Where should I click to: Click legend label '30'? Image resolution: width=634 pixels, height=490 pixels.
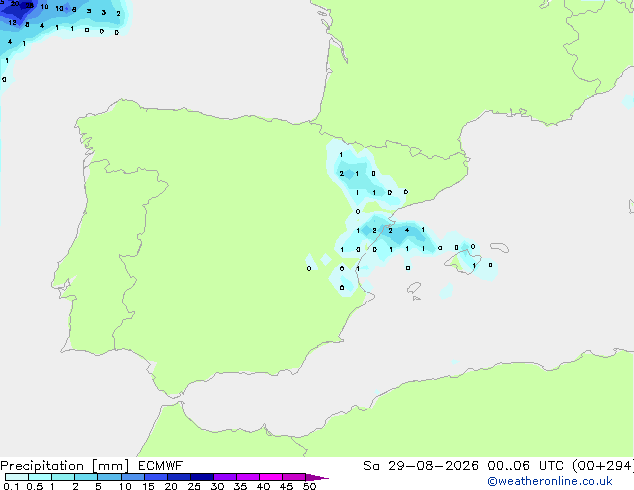pos(217,486)
